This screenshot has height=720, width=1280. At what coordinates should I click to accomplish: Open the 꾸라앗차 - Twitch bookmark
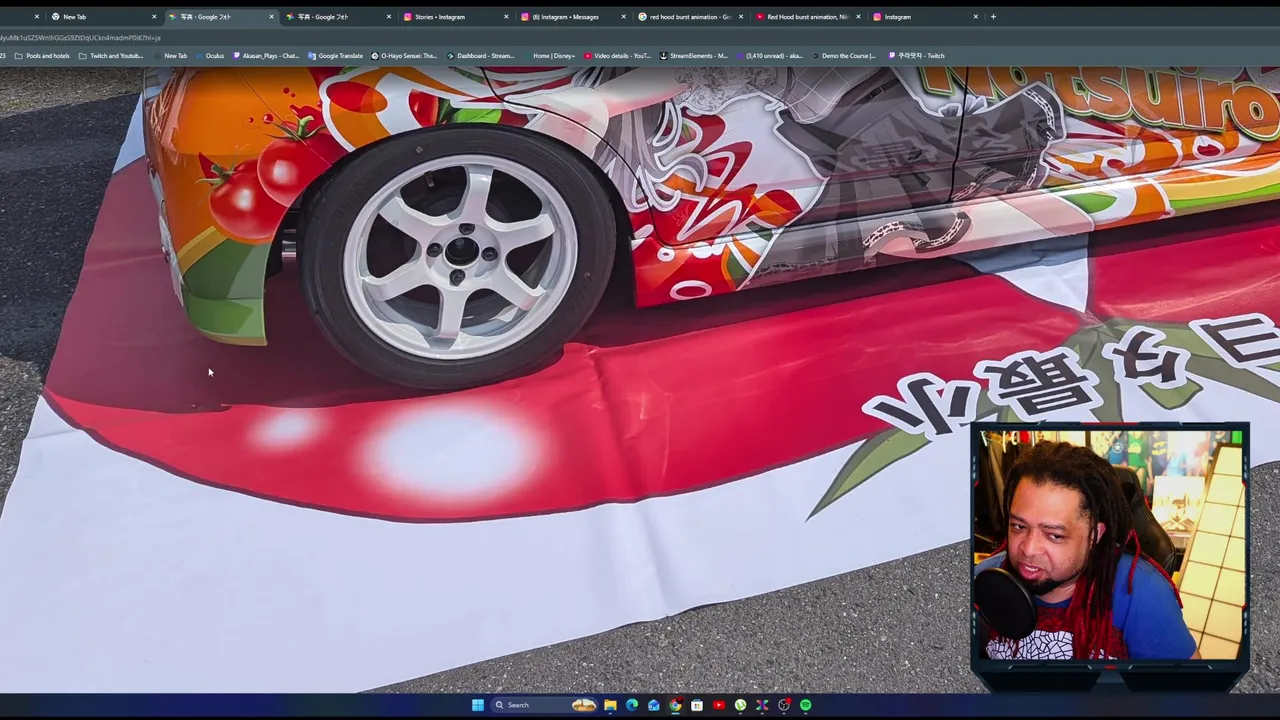coord(917,56)
